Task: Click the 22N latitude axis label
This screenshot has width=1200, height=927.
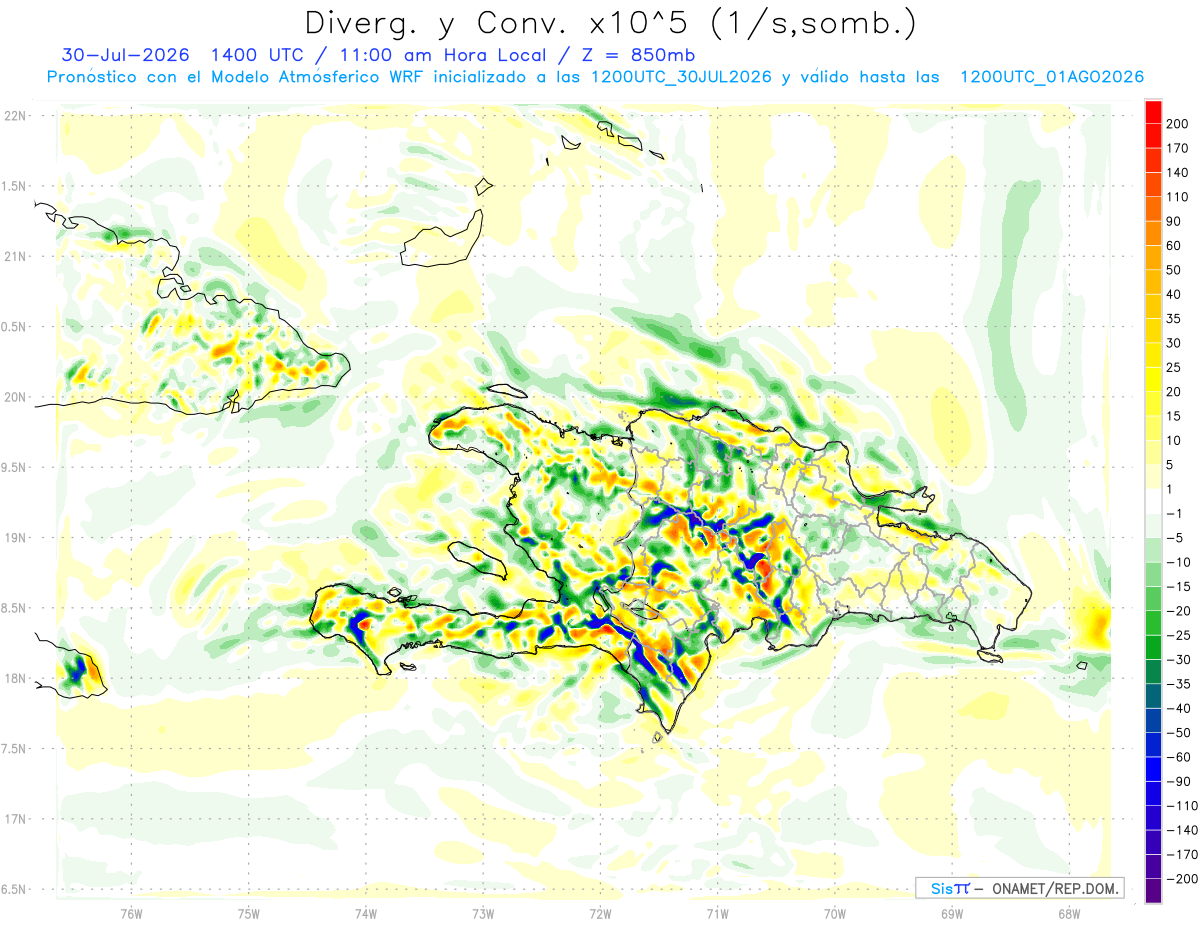Action: (16, 116)
